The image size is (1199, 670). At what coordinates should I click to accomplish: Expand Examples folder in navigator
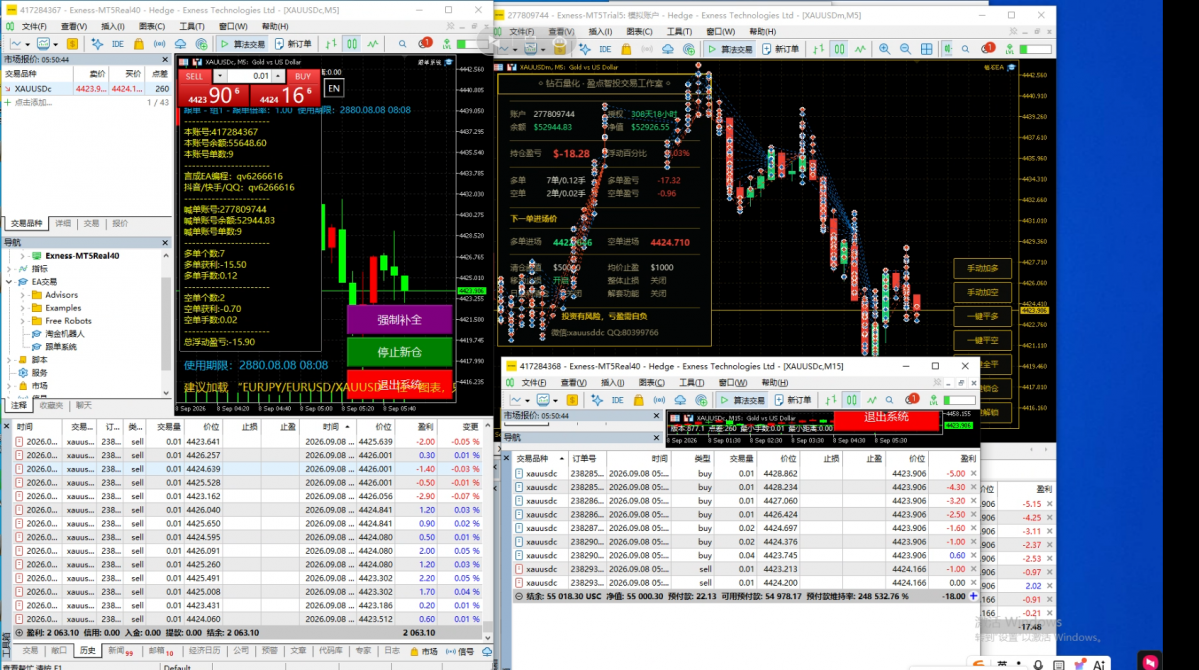tap(22, 308)
